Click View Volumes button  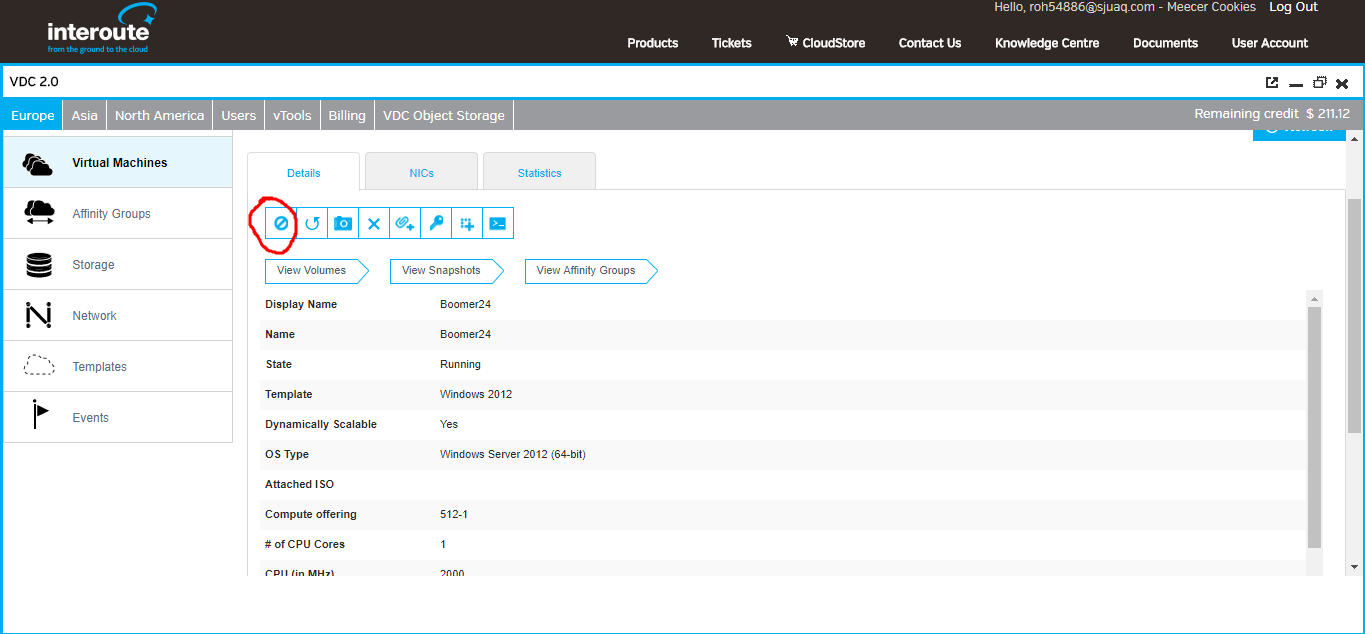coord(316,270)
